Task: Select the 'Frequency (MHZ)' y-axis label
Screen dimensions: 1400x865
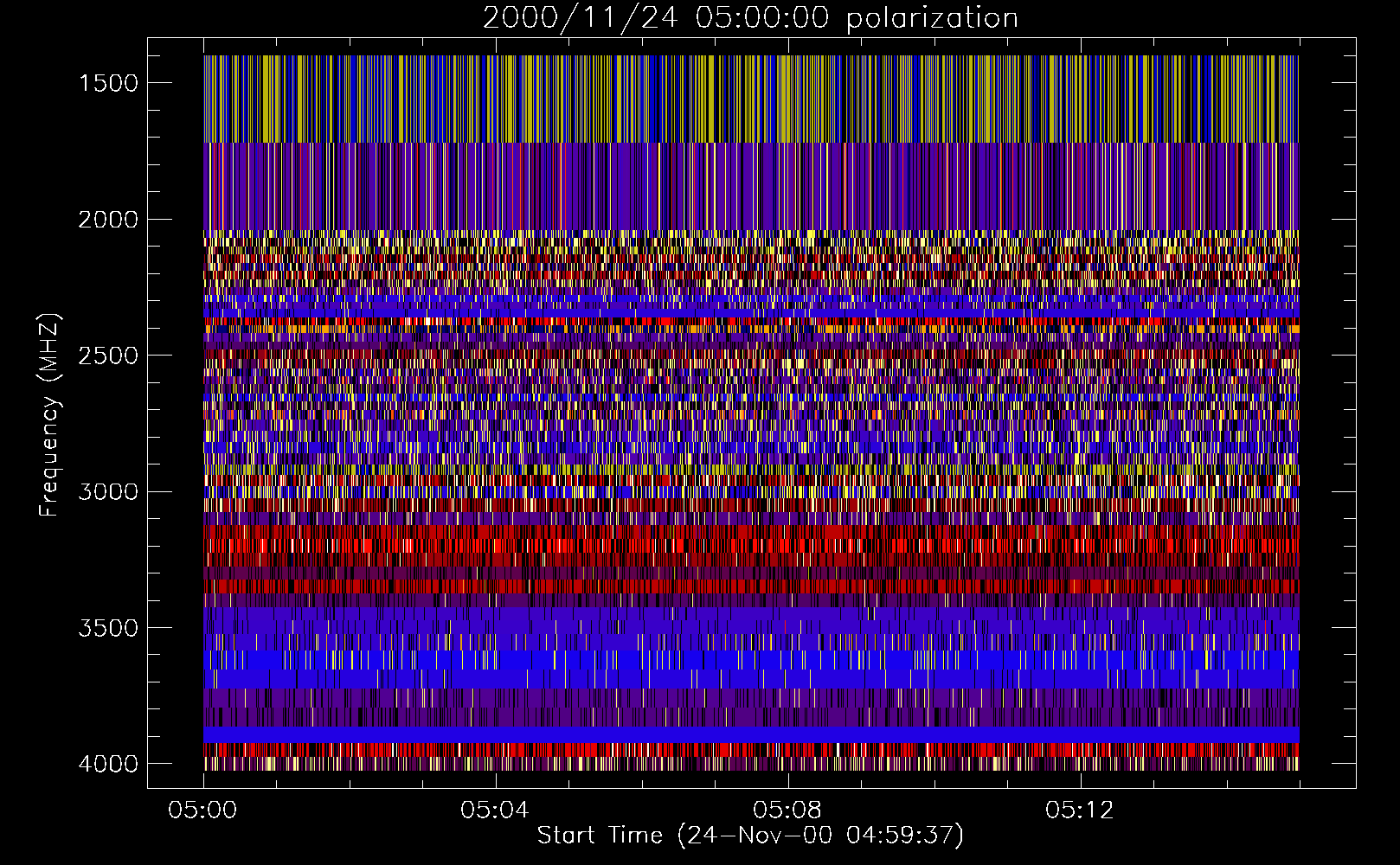Action: click(x=50, y=415)
